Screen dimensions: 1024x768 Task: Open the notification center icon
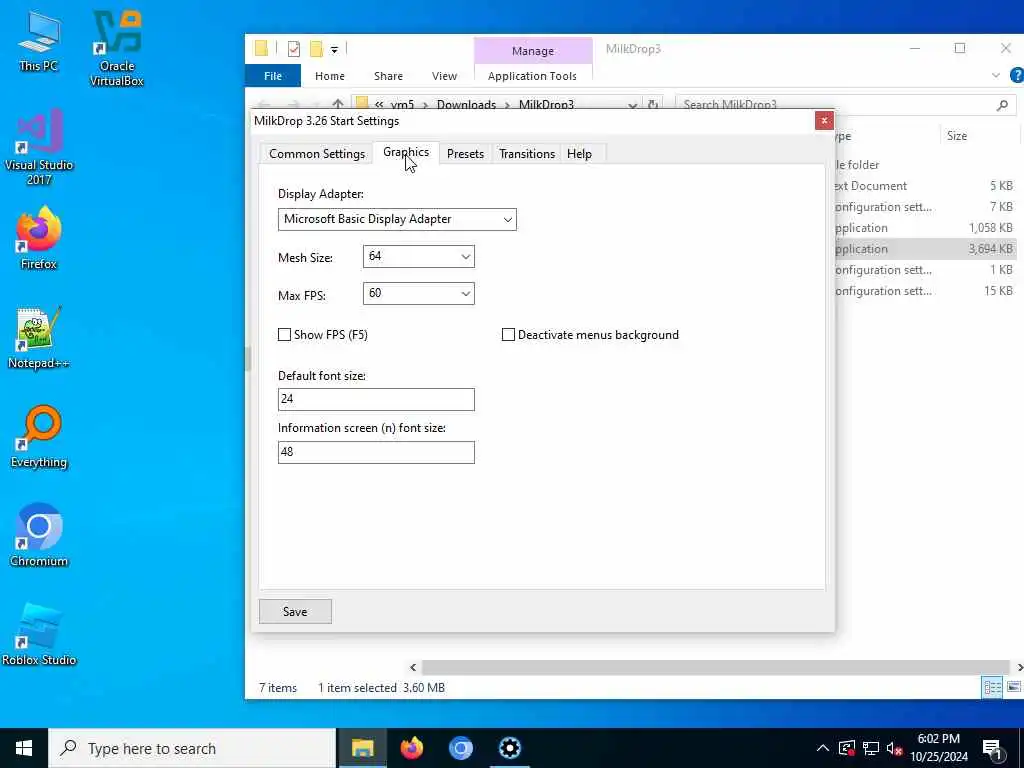click(992, 749)
